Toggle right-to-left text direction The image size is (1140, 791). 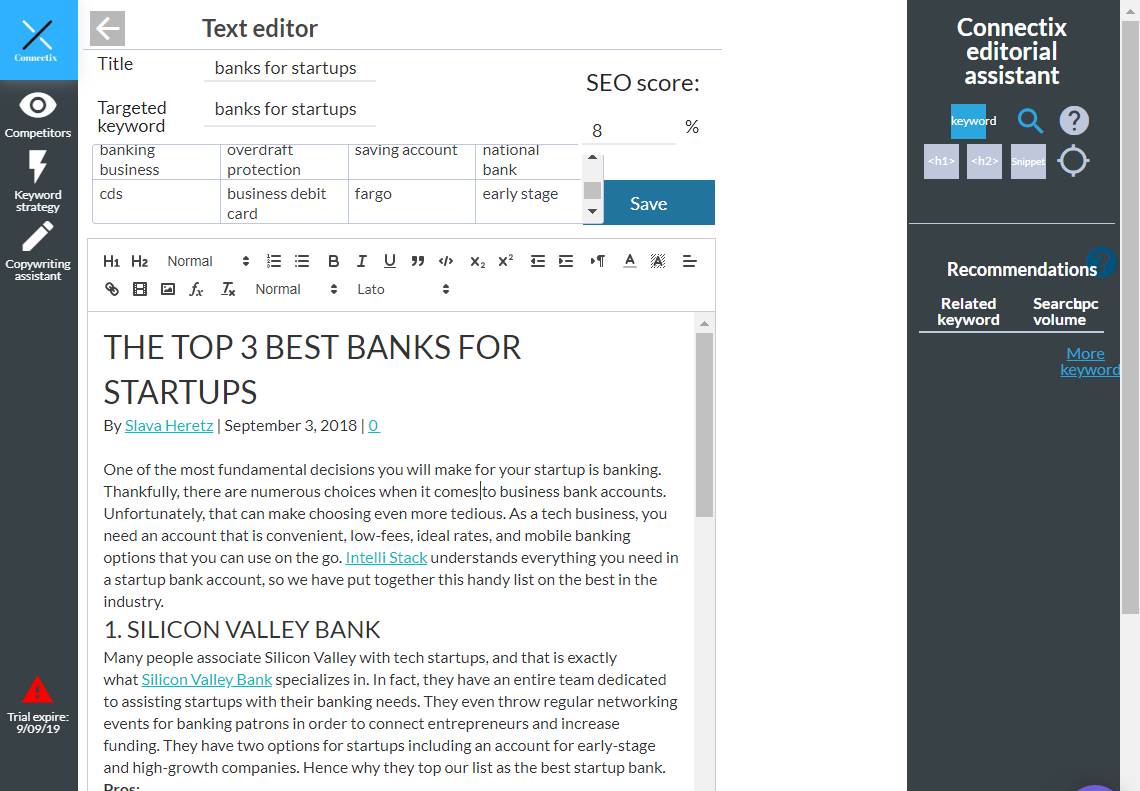click(598, 262)
